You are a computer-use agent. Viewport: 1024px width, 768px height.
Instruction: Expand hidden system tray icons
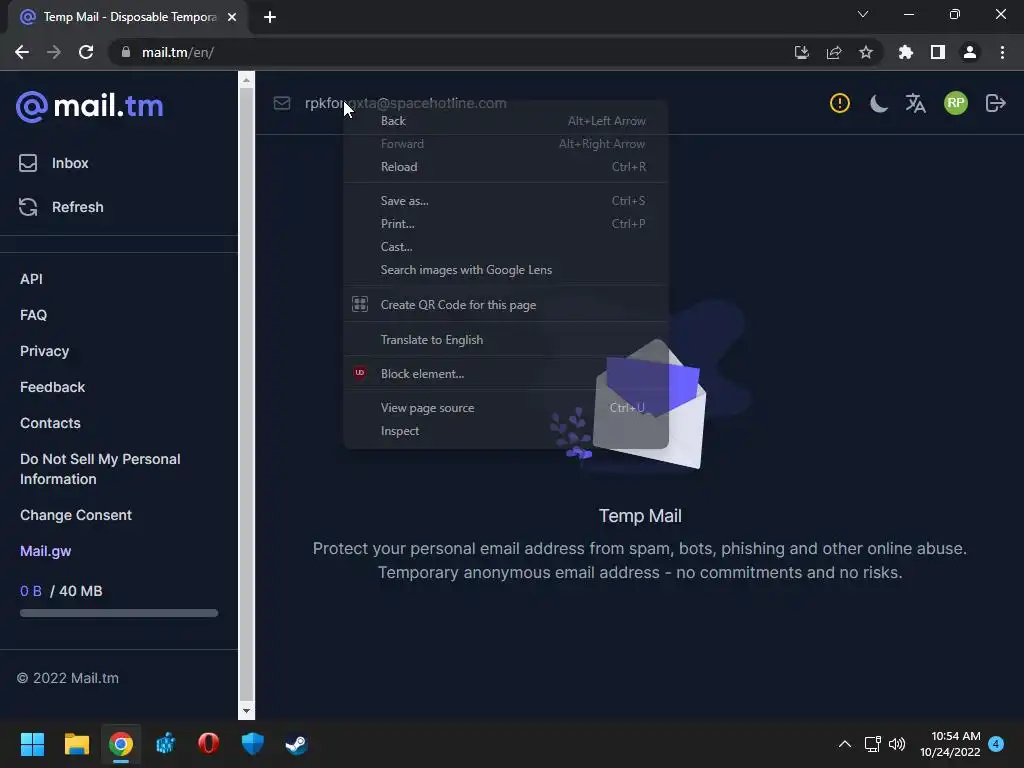(844, 744)
